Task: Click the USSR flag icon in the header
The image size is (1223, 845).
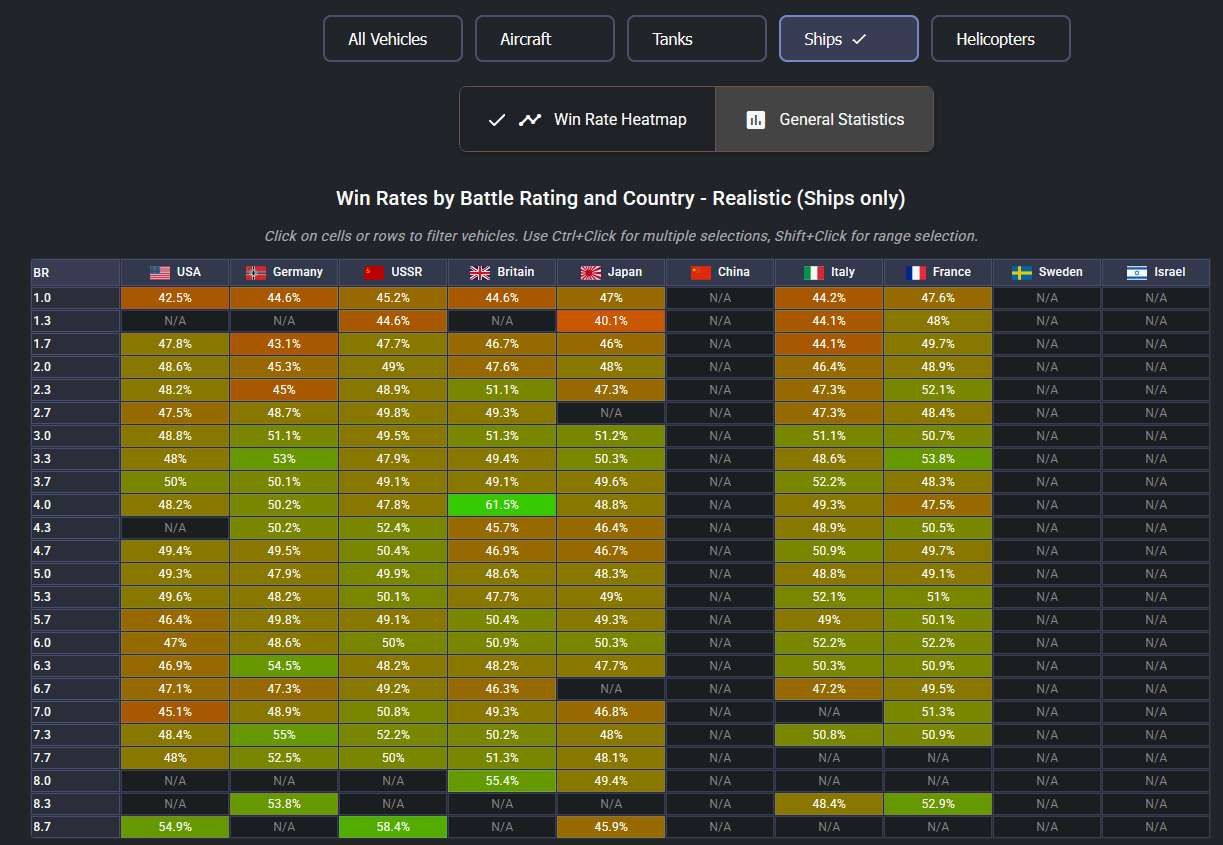Action: click(374, 272)
